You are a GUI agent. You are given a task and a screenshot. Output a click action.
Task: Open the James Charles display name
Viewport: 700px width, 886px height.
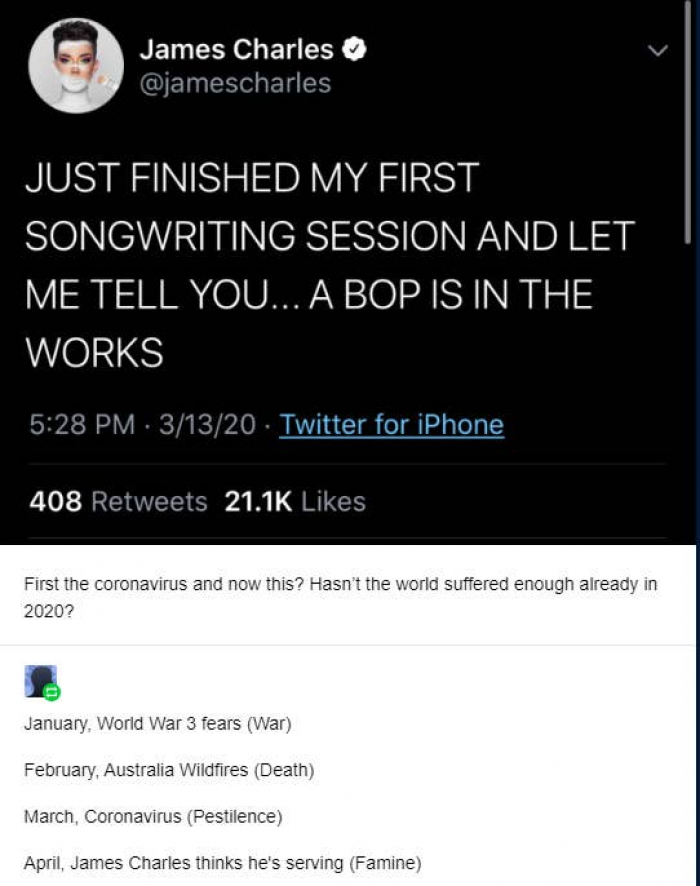coord(236,49)
